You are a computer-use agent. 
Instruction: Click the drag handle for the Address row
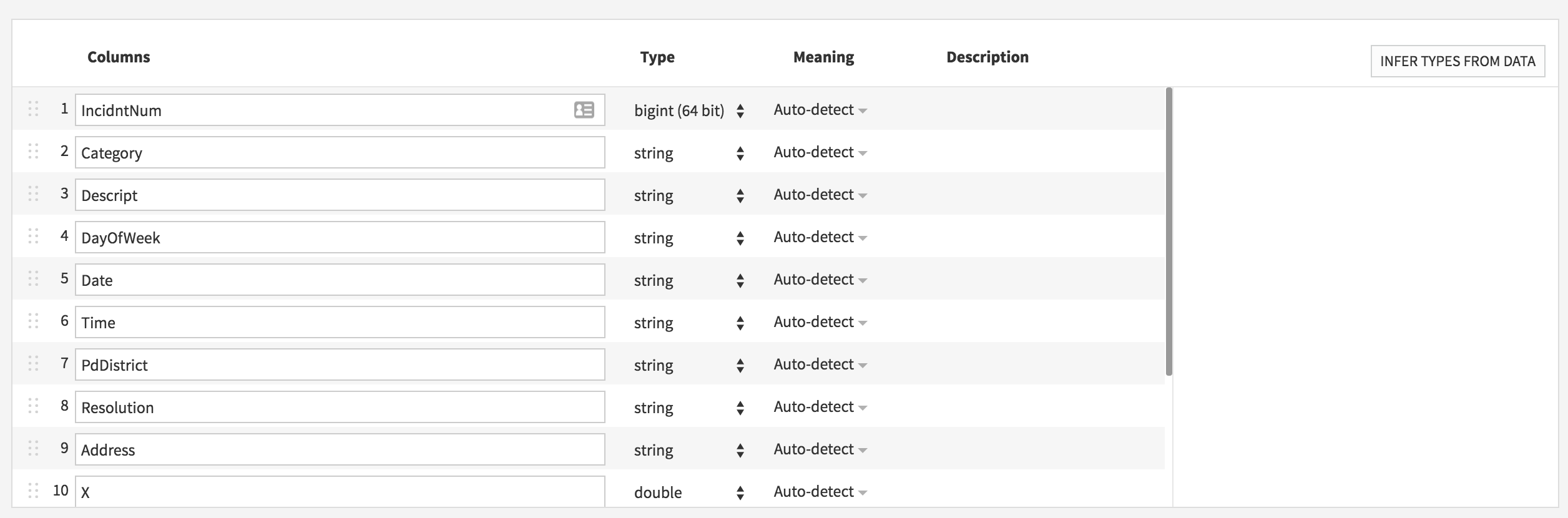[34, 449]
